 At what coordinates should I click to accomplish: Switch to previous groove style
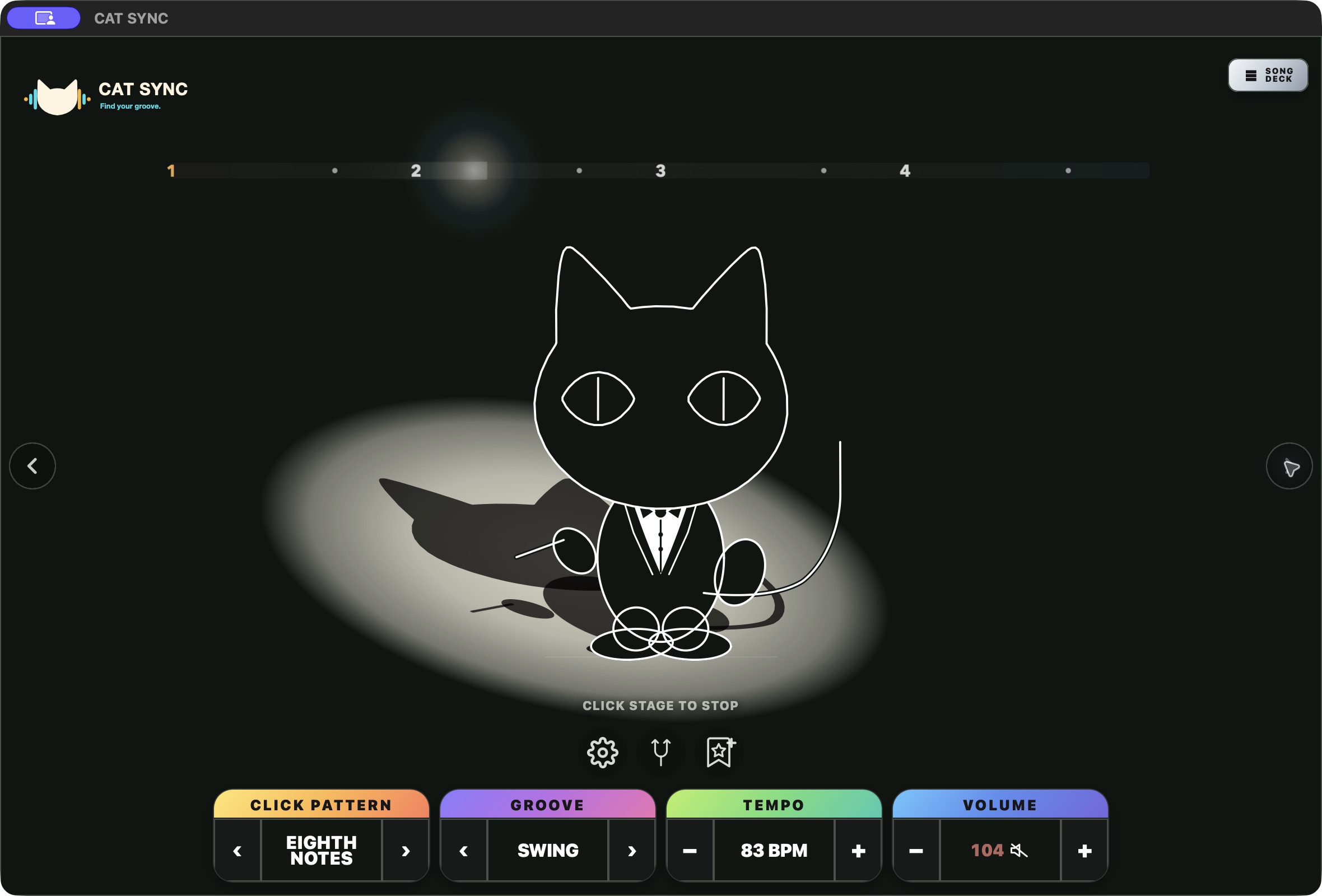464,851
